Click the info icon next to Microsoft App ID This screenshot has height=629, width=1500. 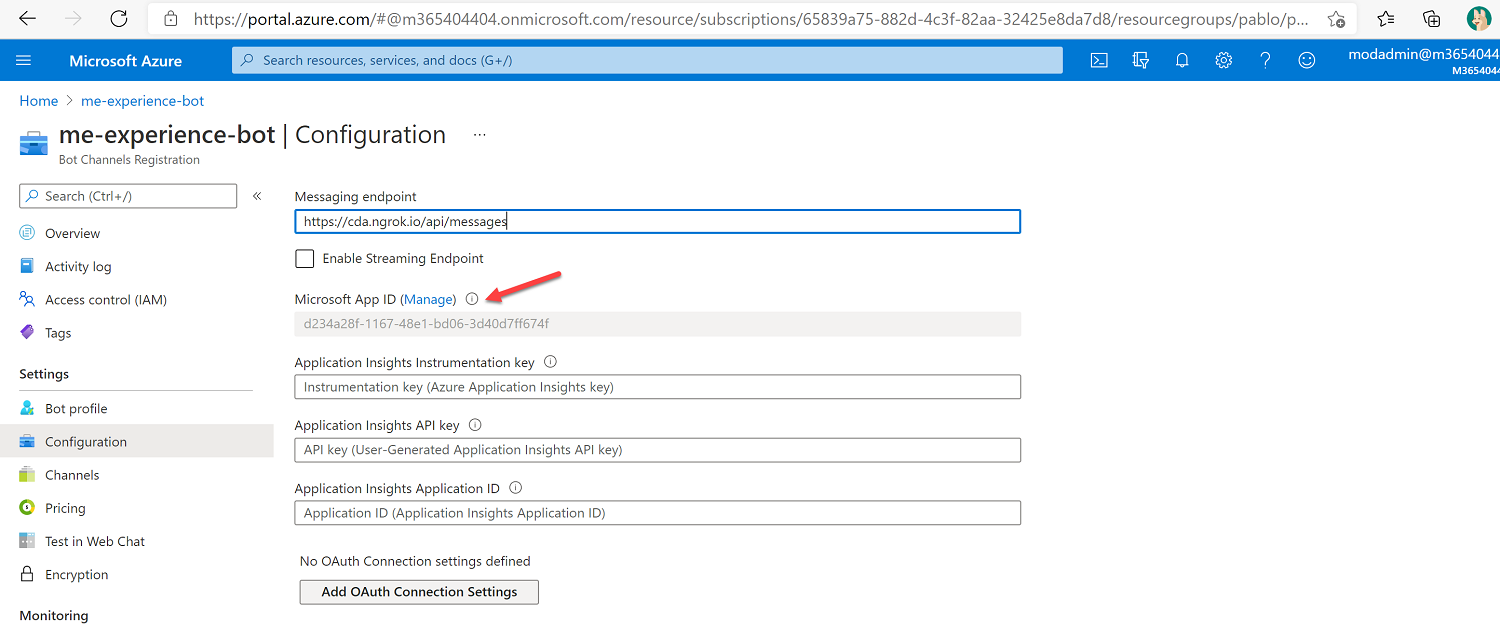tap(472, 299)
